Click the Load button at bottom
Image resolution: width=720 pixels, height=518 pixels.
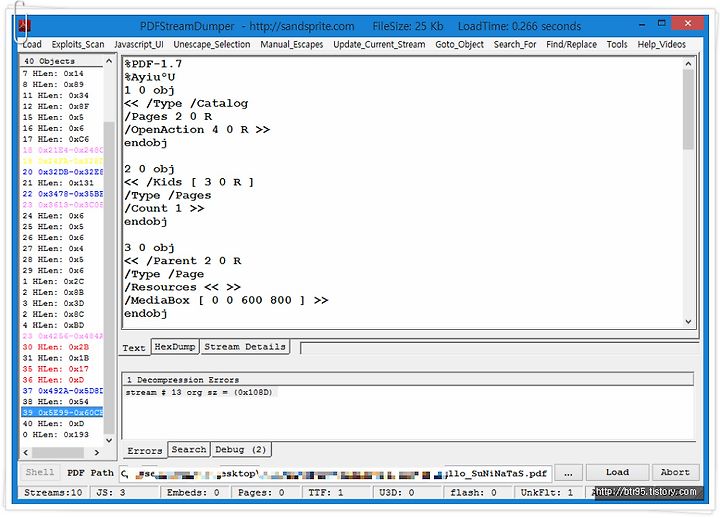coord(618,472)
